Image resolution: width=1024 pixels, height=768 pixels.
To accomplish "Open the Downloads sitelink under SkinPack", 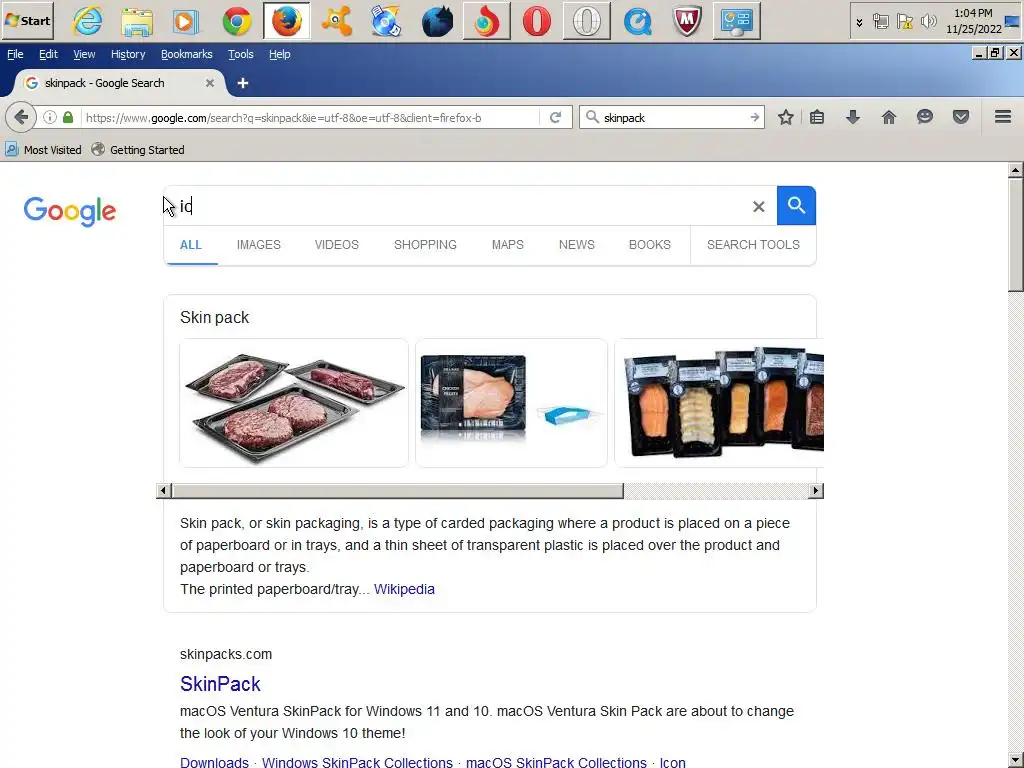I will [x=214, y=762].
